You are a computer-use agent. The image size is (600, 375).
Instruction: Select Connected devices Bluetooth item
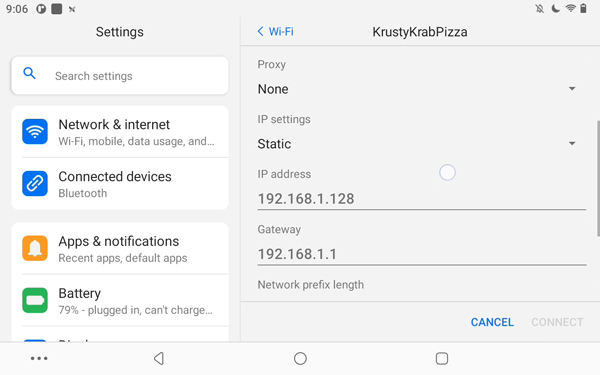tap(120, 184)
